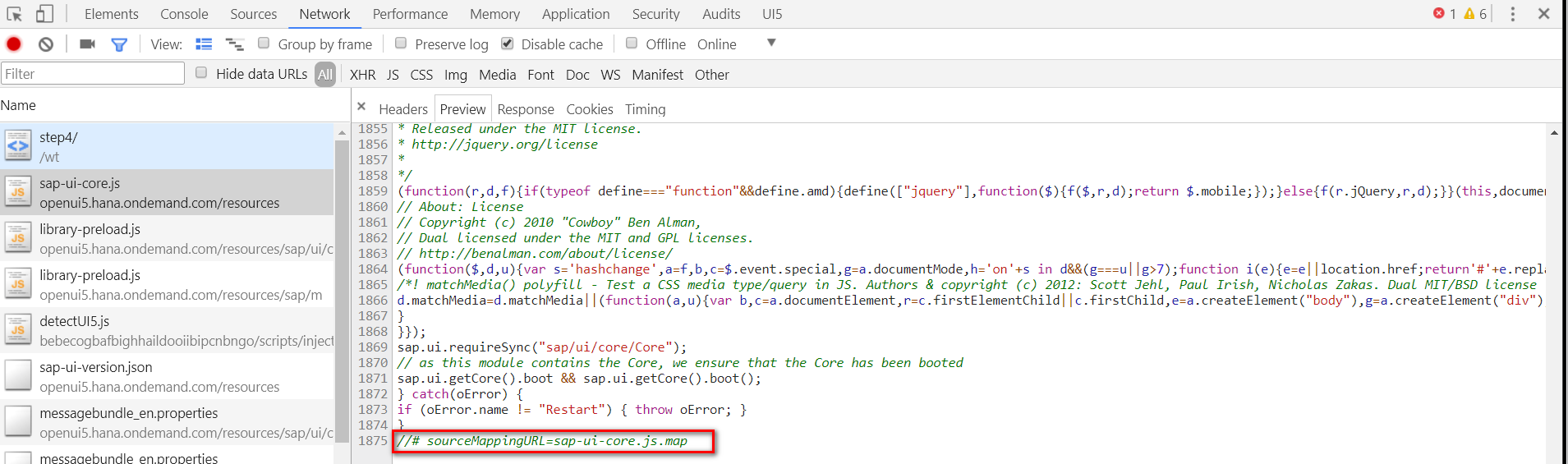Viewport: 1568px width, 464px height.
Task: Close the DevTools panel
Action: (1543, 14)
